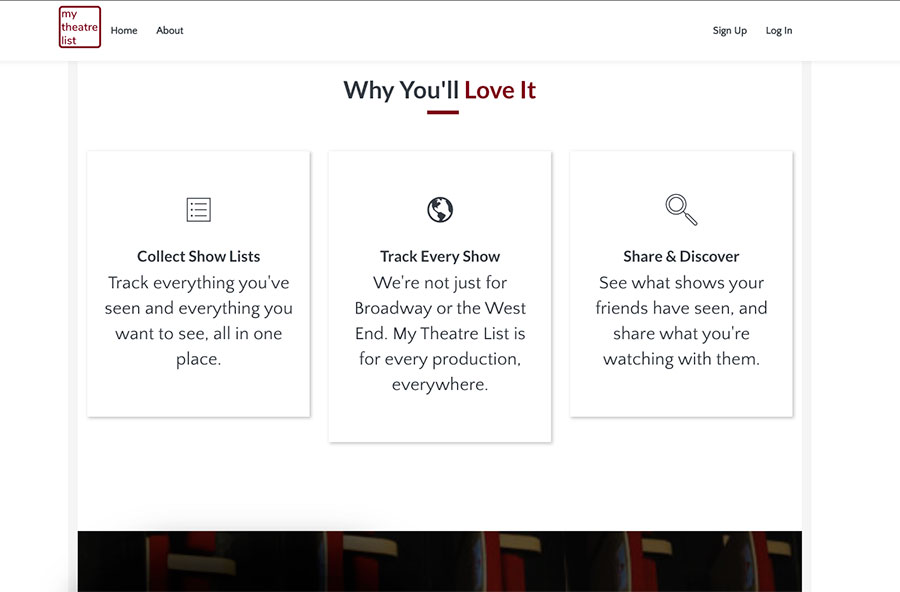This screenshot has width=900, height=592.
Task: Click the Why You'll Love It heading
Action: (x=440, y=90)
